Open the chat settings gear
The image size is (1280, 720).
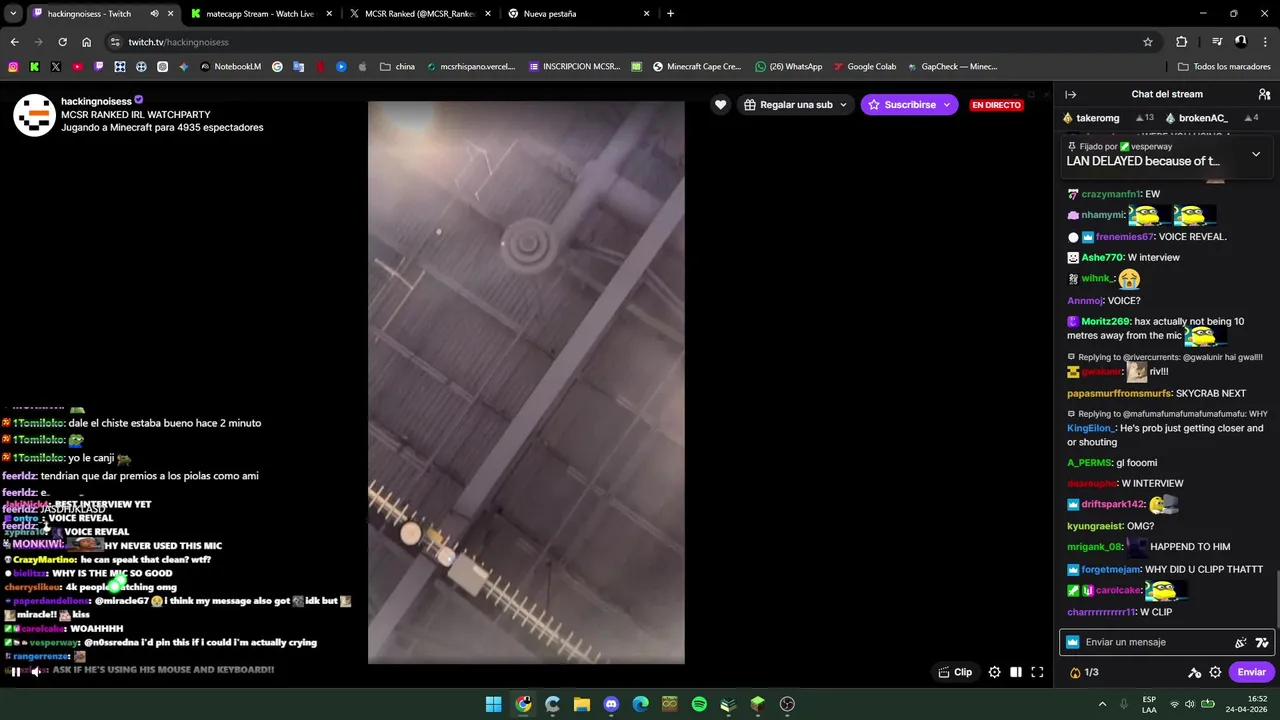click(x=1215, y=672)
